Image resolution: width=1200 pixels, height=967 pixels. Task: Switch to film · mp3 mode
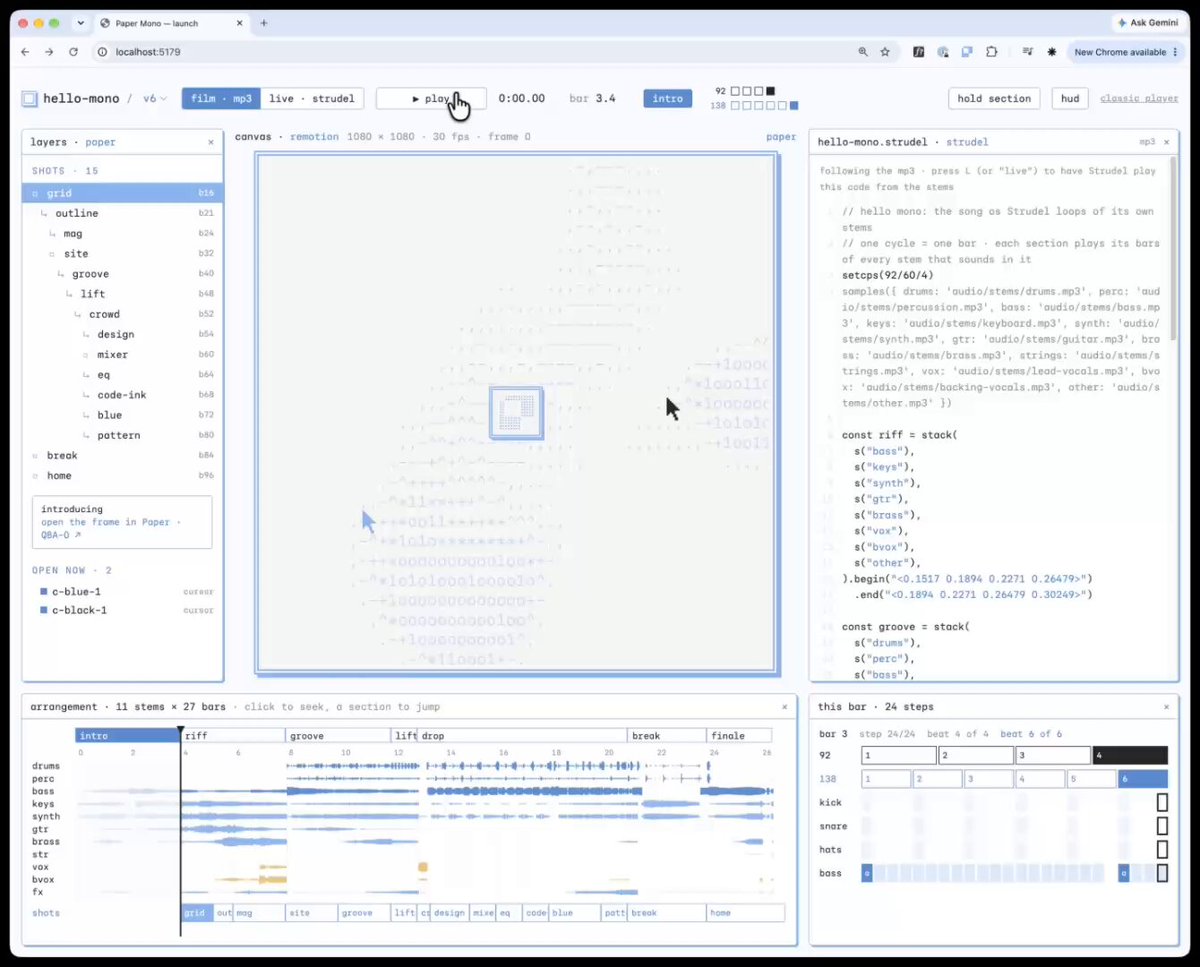(221, 99)
